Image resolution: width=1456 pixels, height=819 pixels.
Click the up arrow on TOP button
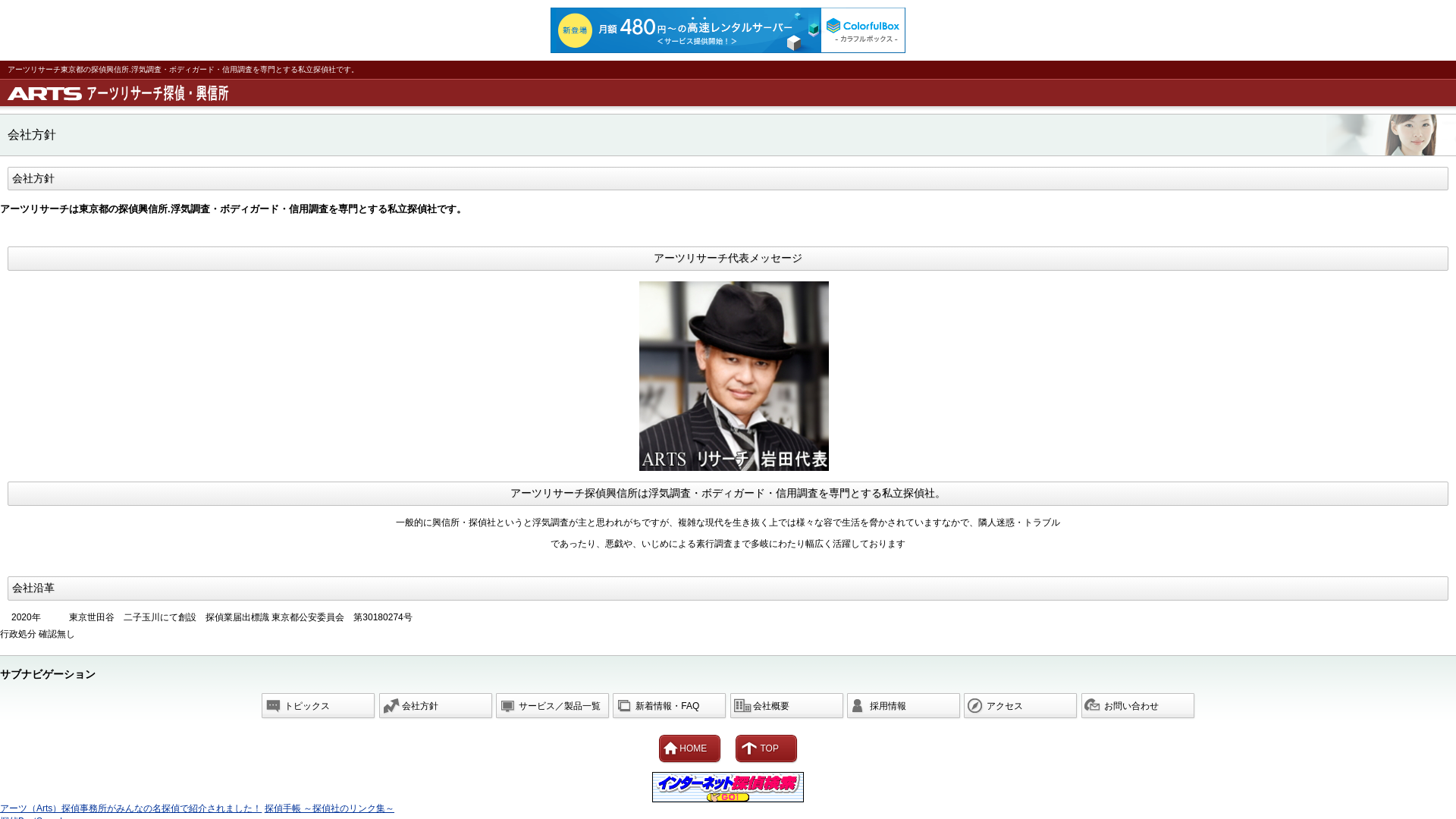[x=749, y=748]
